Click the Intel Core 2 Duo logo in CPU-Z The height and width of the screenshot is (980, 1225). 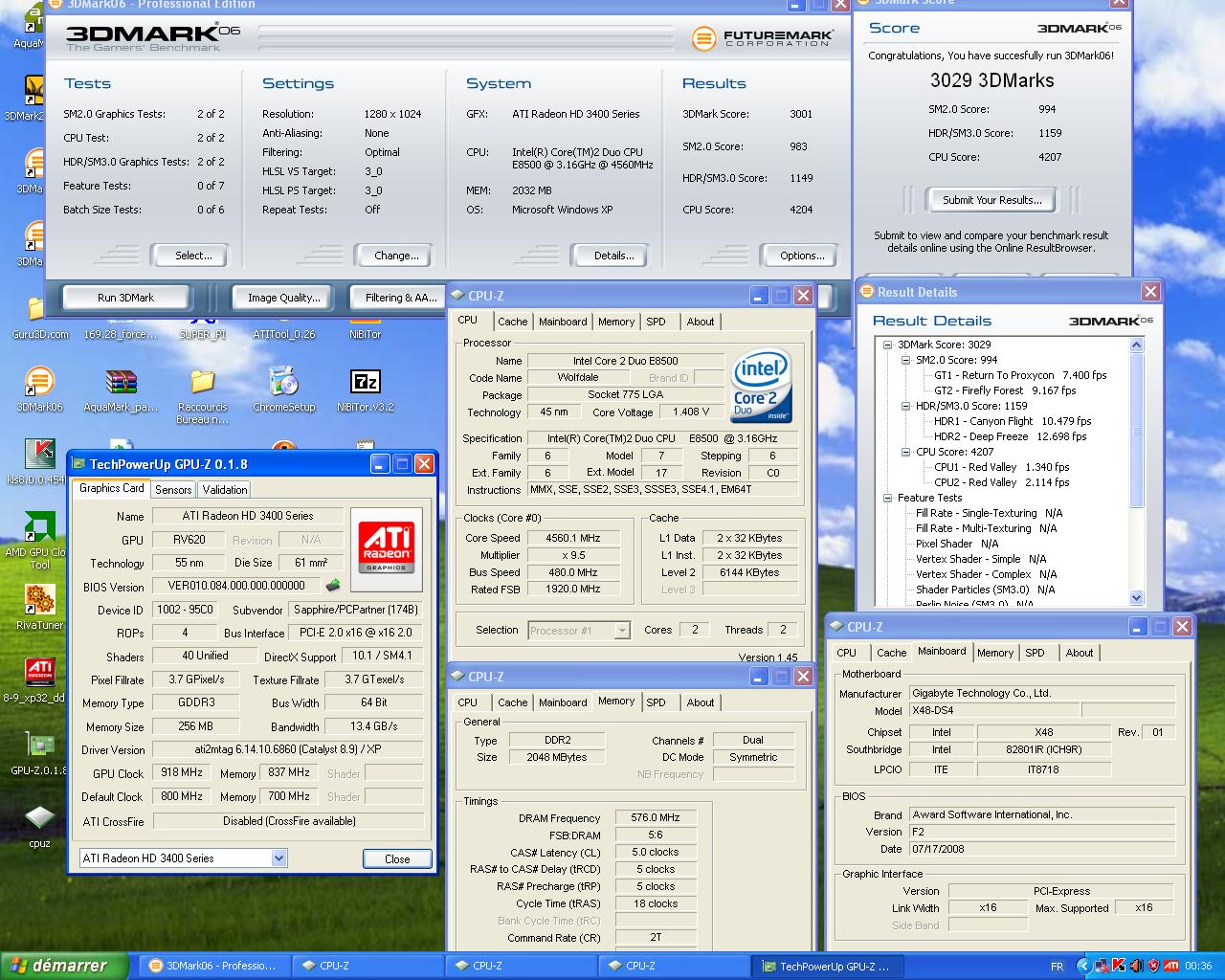coord(761,388)
